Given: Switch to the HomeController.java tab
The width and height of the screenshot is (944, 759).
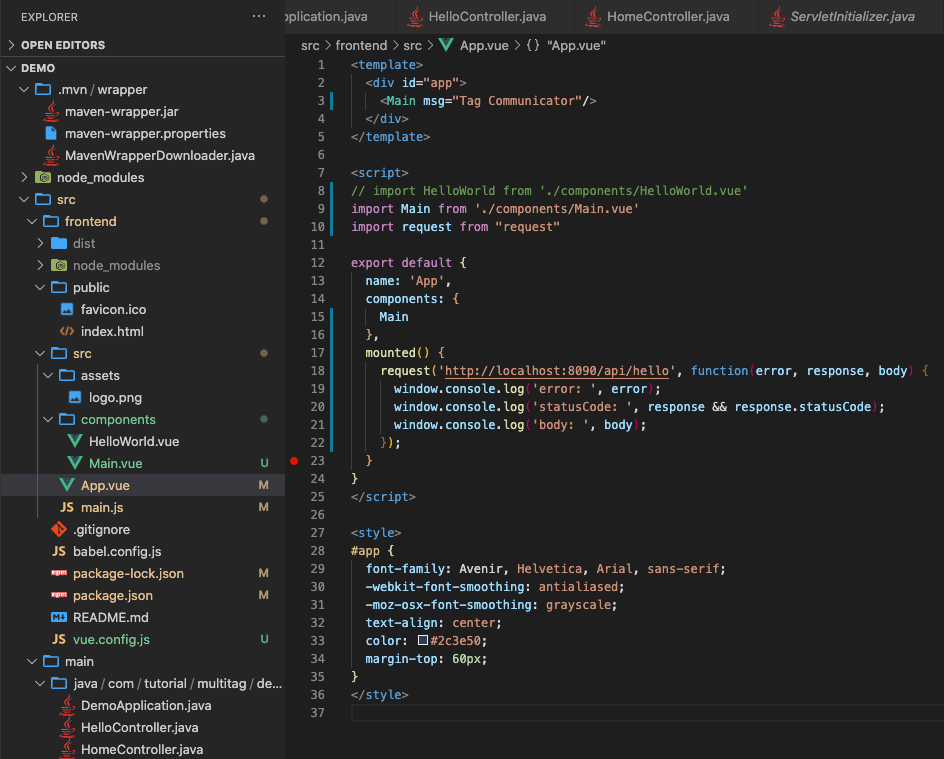Looking at the screenshot, I should tap(666, 17).
